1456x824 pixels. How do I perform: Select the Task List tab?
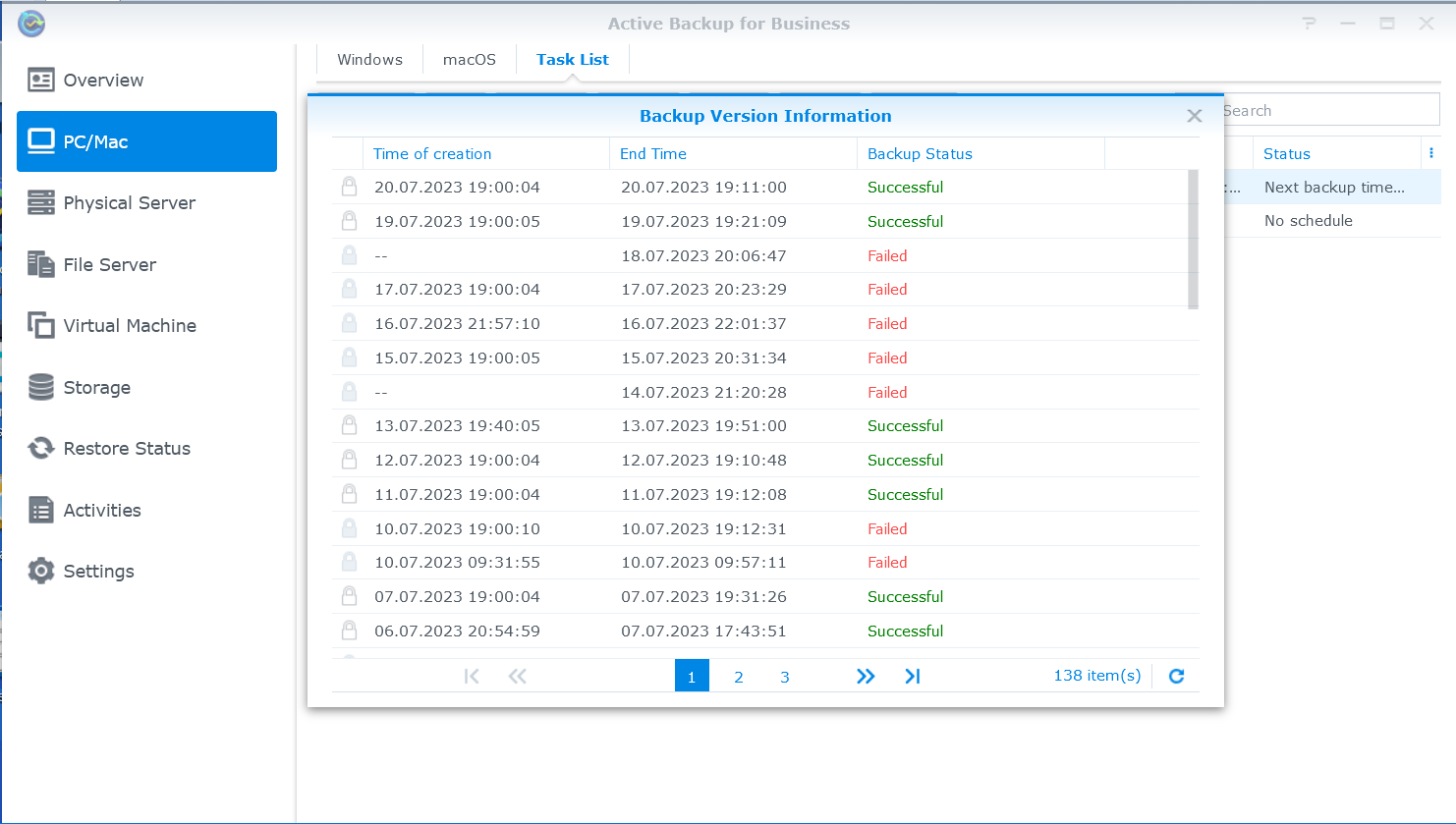573,60
